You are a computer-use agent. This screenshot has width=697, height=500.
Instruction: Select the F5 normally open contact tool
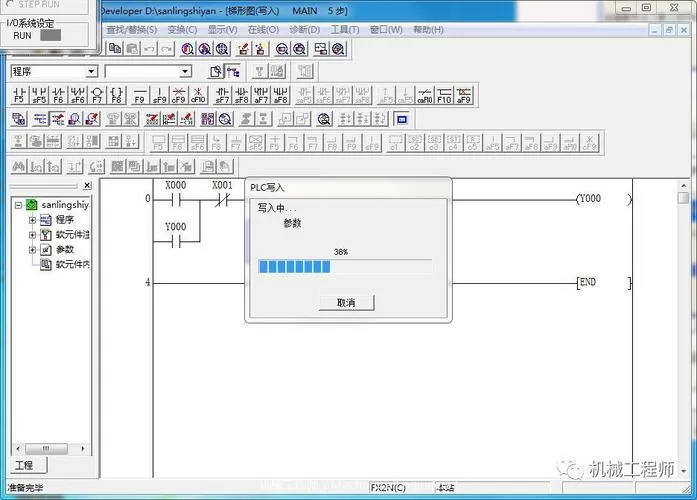pyautogui.click(x=19, y=95)
